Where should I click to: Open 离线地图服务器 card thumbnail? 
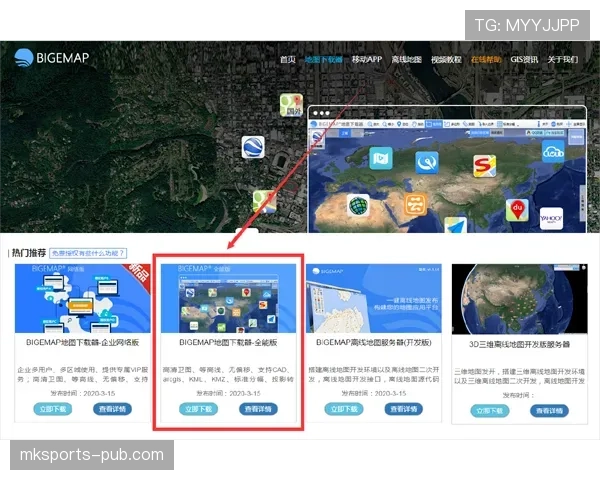[x=374, y=298]
